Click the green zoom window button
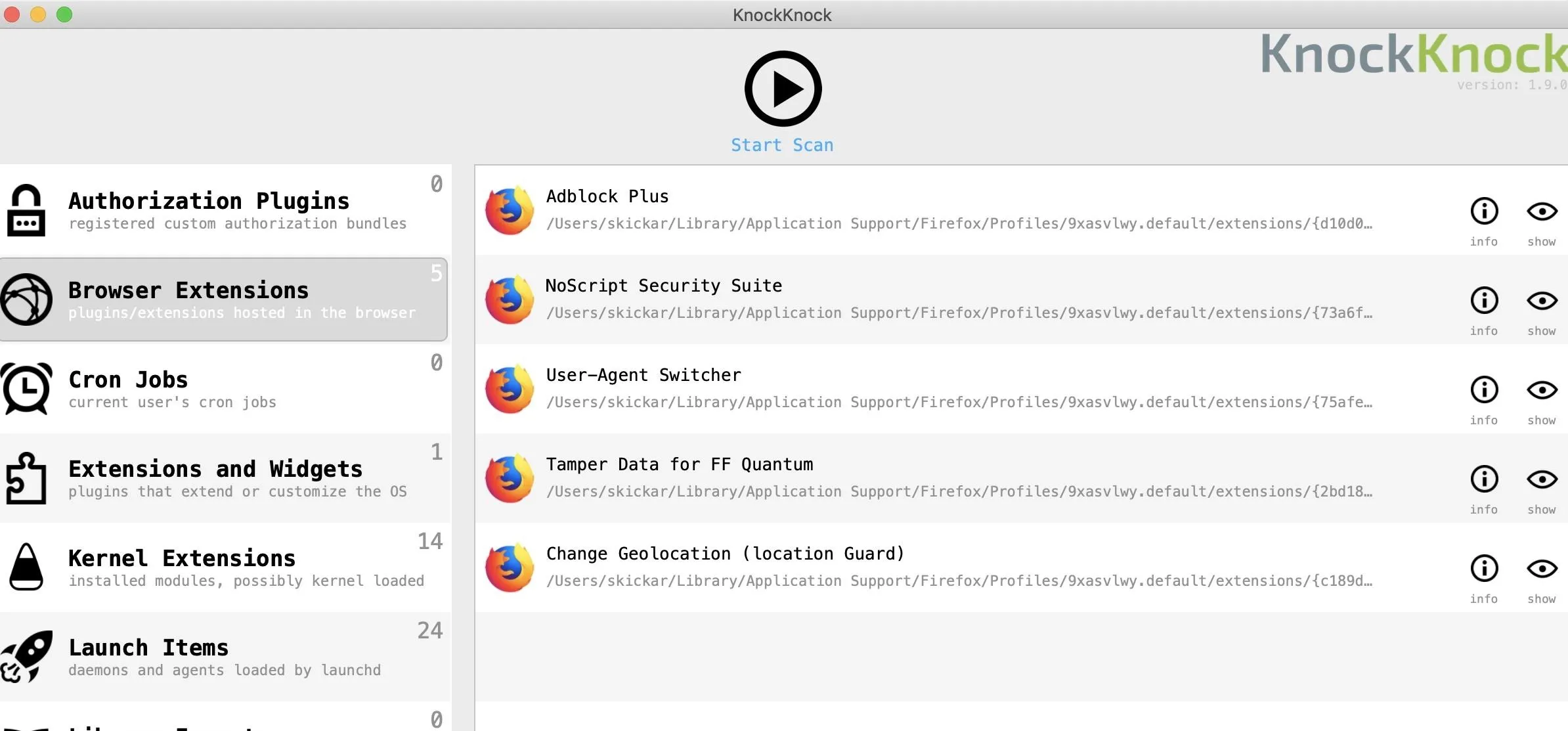 pyautogui.click(x=64, y=14)
